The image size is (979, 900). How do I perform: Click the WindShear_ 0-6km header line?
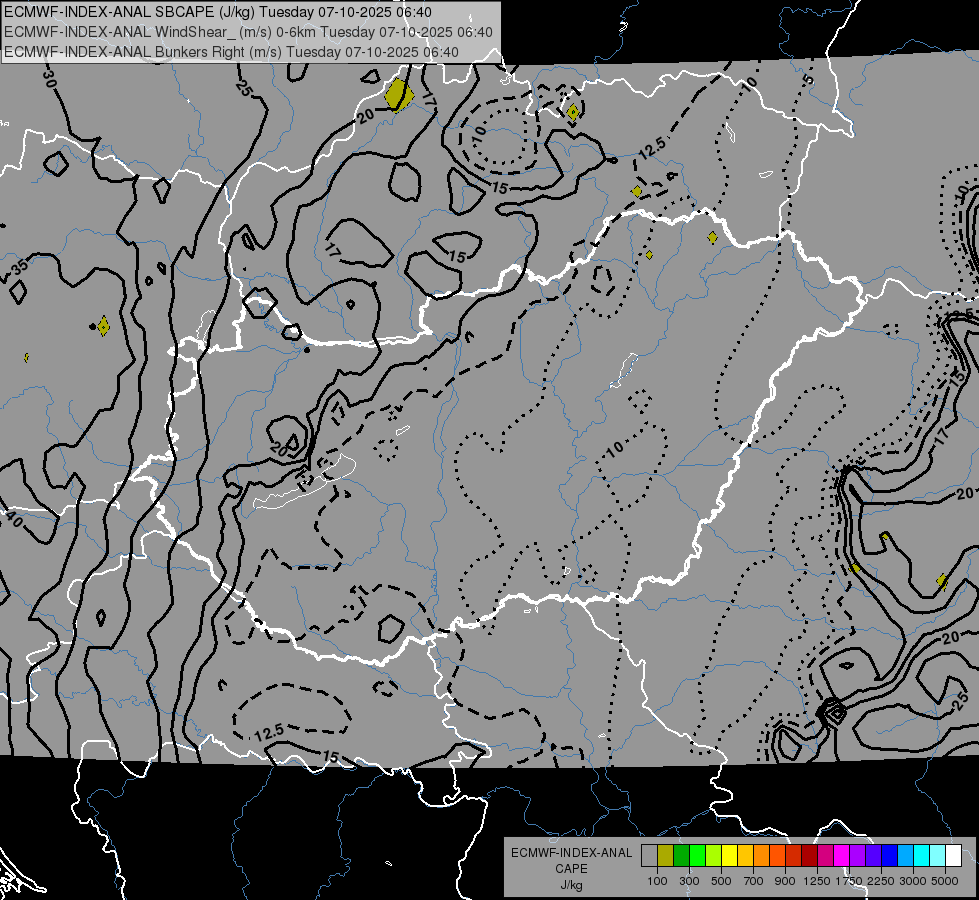click(248, 32)
